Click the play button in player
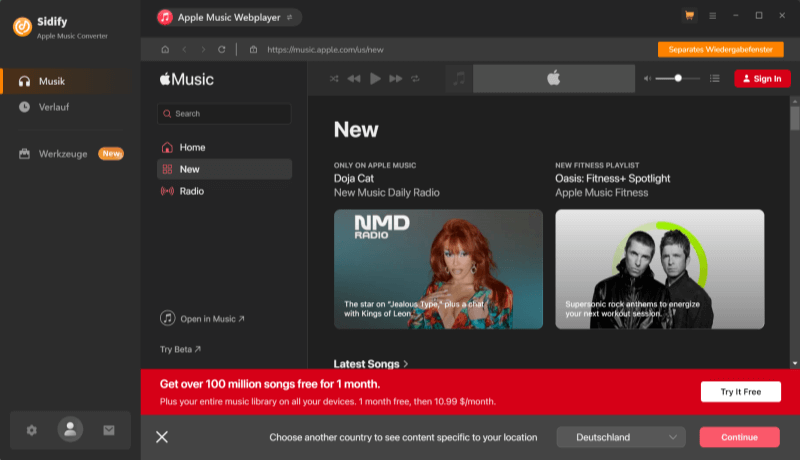800x460 pixels. 375,79
